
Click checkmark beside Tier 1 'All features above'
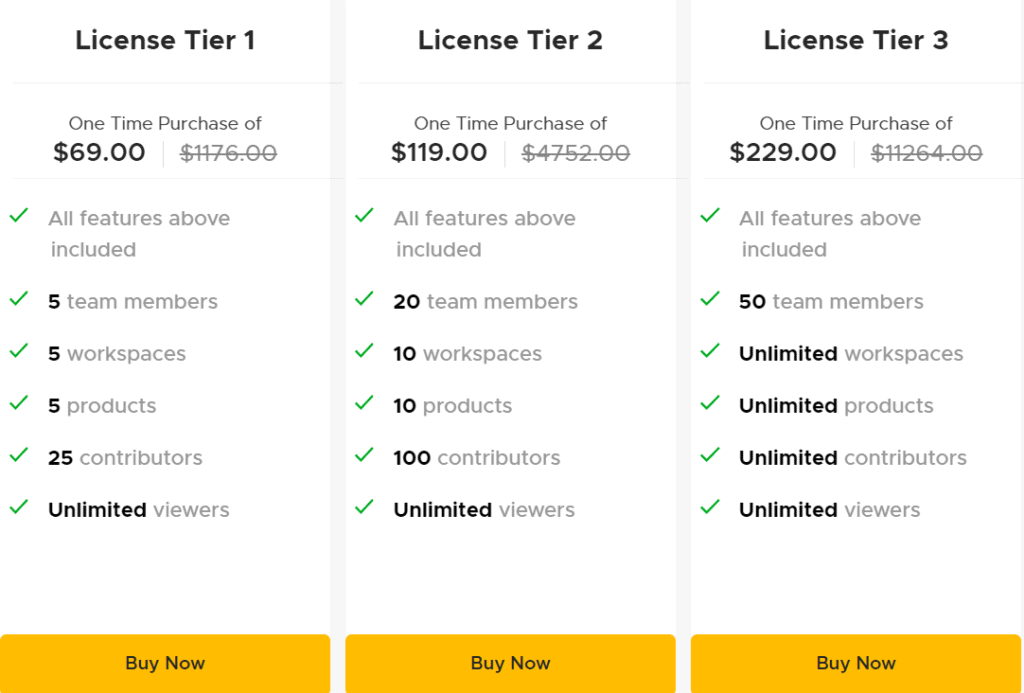click(19, 215)
